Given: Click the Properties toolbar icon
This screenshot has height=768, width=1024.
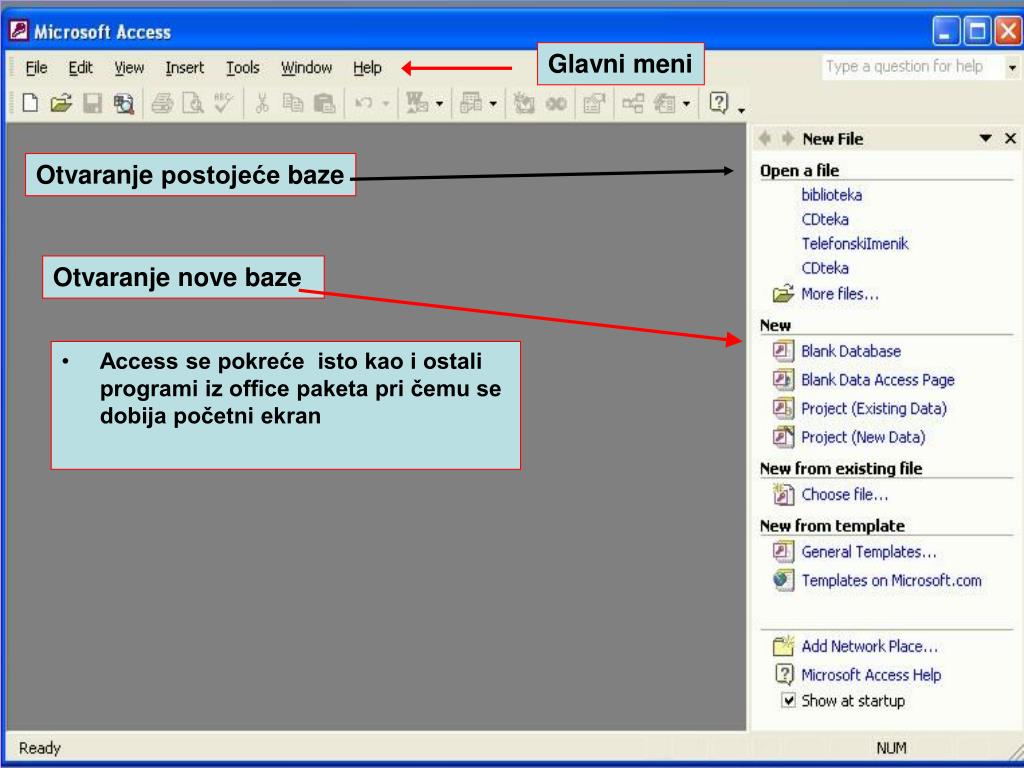Looking at the screenshot, I should 594,103.
